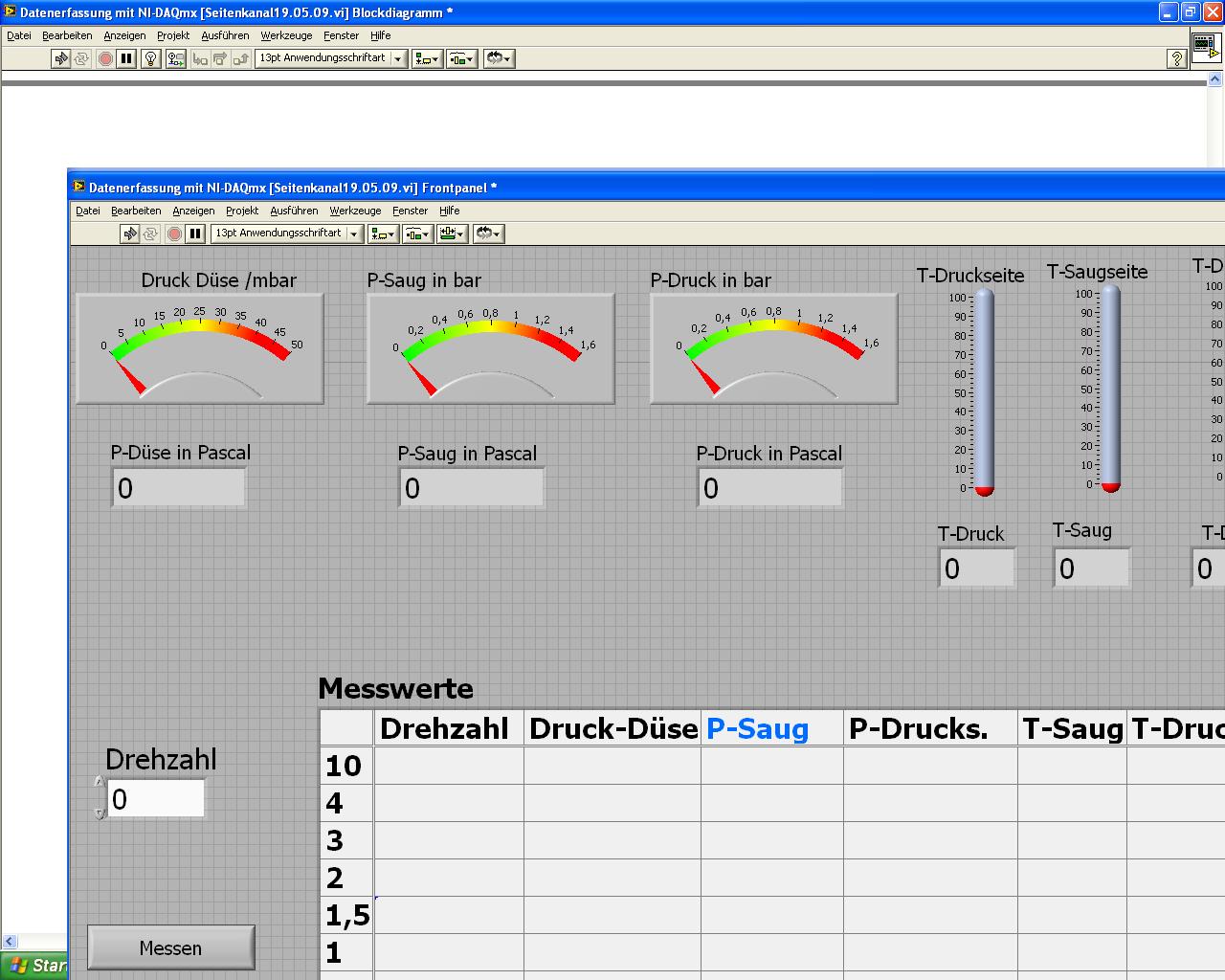Click Run arrow in Frontpanel toolbar
This screenshot has height=980, width=1225.
coord(130,234)
